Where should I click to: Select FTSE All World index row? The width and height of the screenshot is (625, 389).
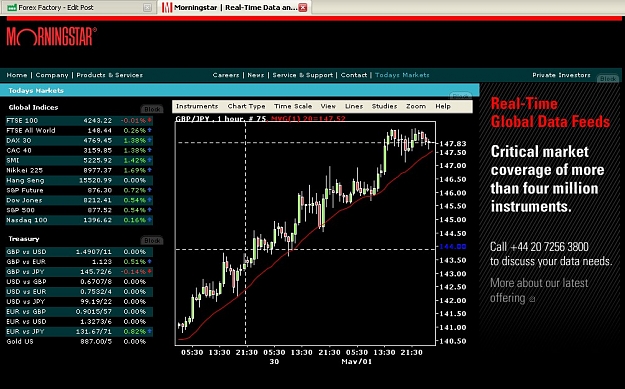(x=79, y=130)
